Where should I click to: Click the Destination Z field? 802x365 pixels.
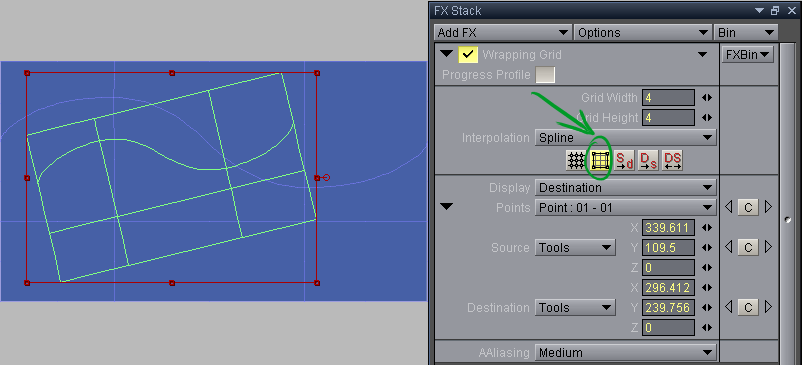[x=669, y=327]
